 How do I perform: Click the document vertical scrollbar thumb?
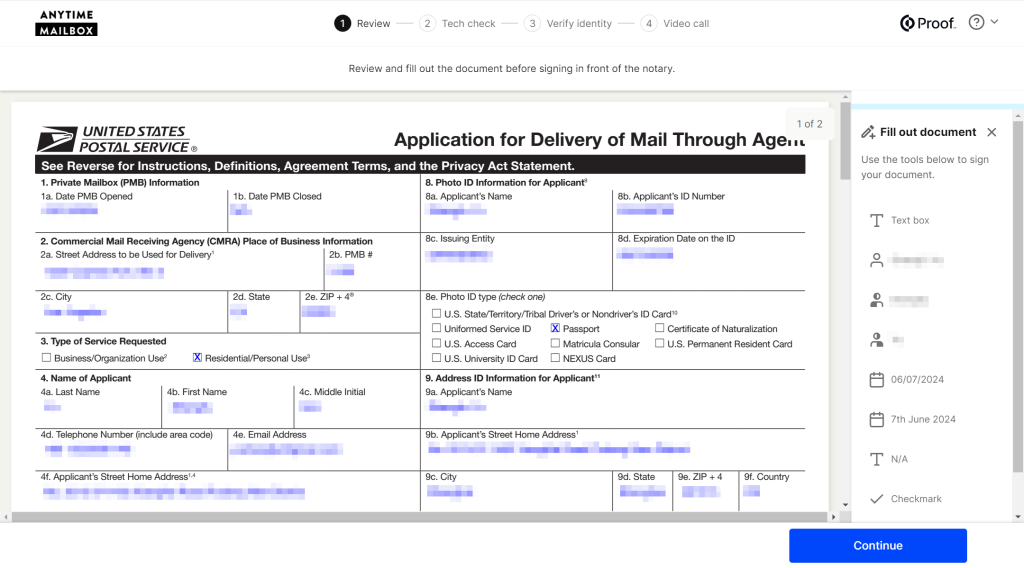(x=845, y=141)
